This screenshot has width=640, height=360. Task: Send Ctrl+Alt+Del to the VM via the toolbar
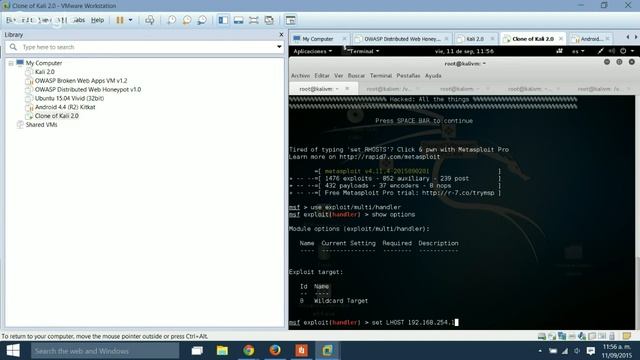tap(150, 20)
